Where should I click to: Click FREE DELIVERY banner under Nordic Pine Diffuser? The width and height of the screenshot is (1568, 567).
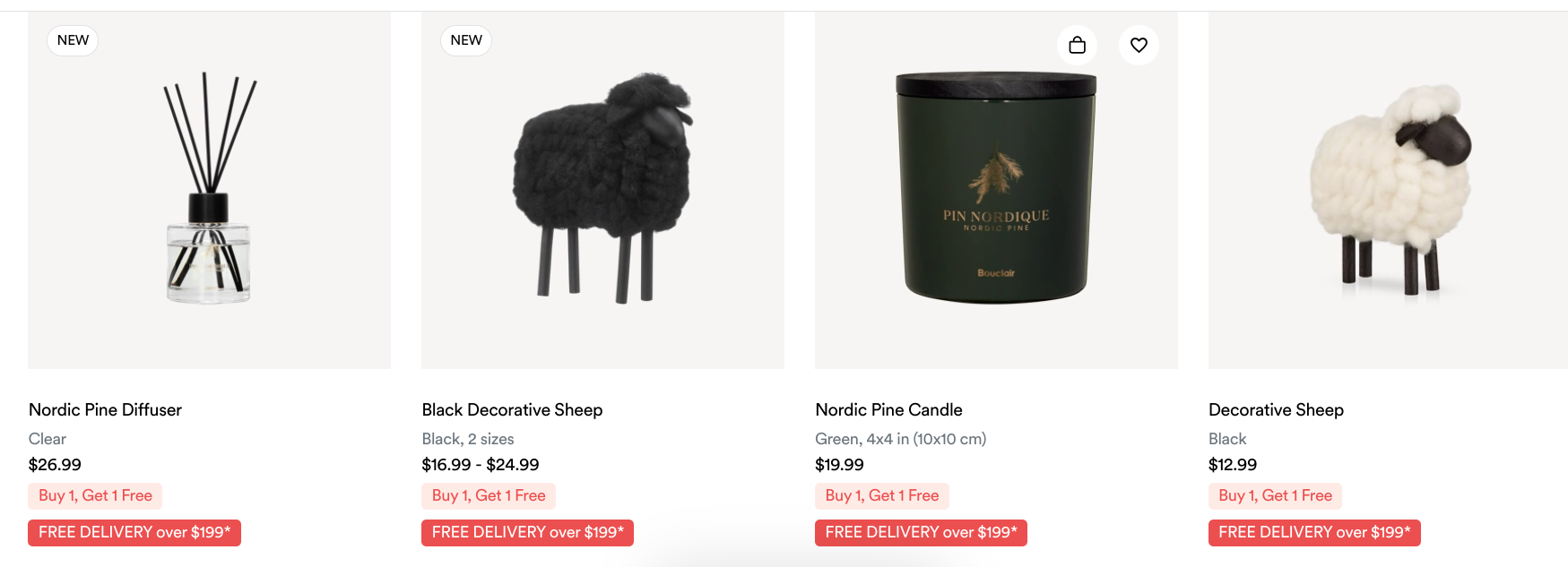pyautogui.click(x=134, y=532)
